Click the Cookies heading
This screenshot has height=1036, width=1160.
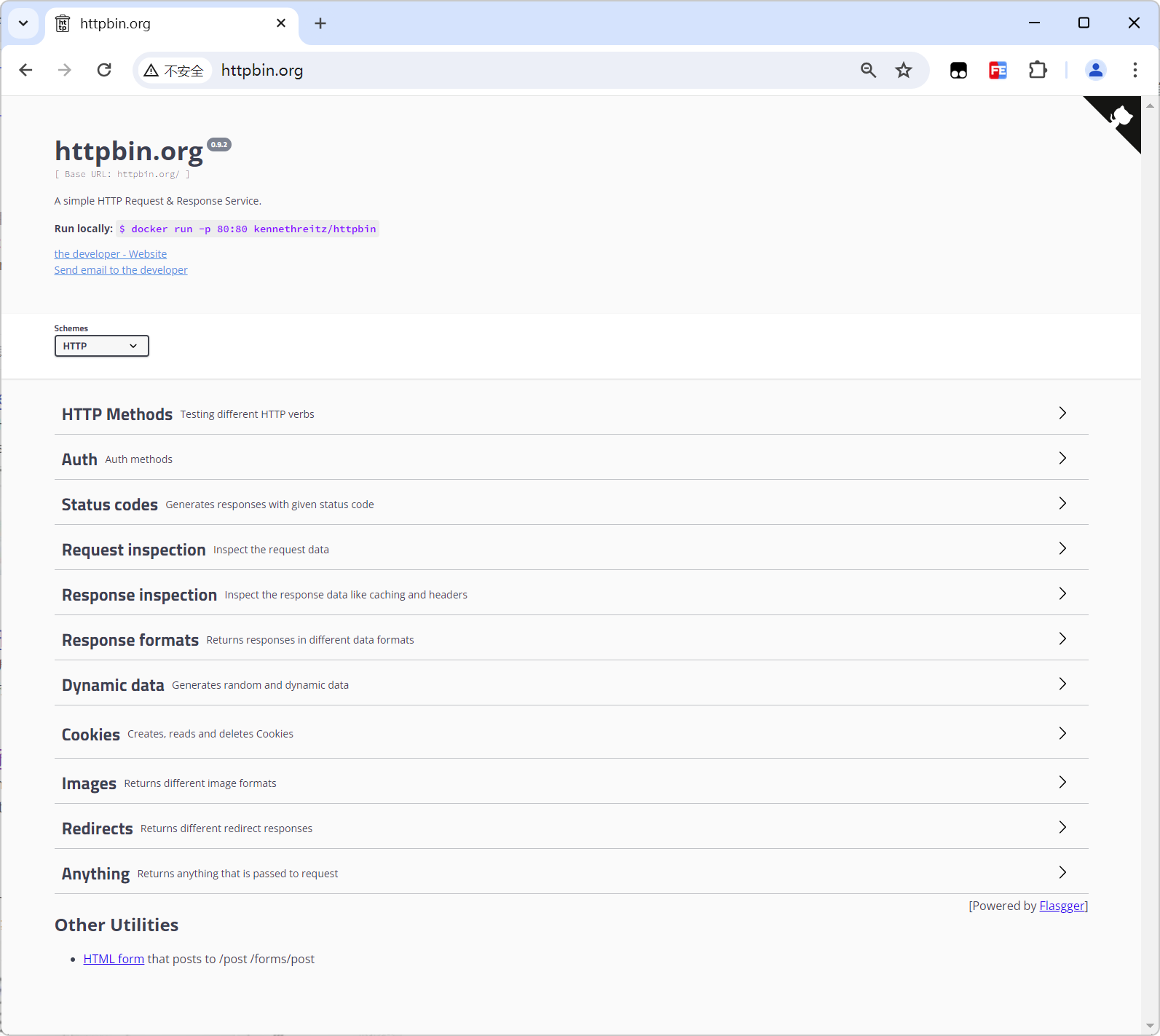click(91, 735)
